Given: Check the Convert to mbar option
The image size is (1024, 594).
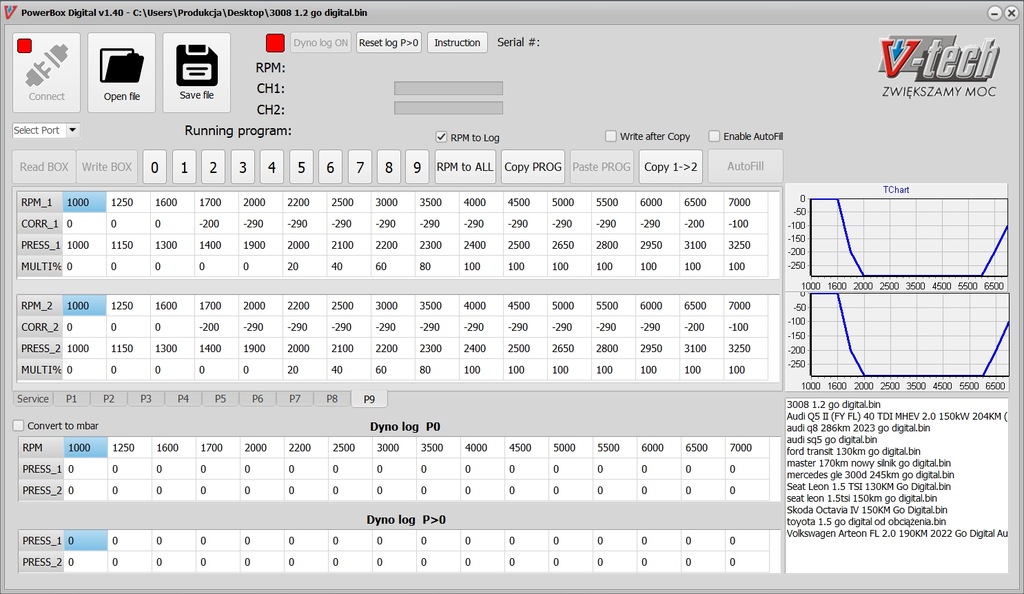Looking at the screenshot, I should (16, 425).
